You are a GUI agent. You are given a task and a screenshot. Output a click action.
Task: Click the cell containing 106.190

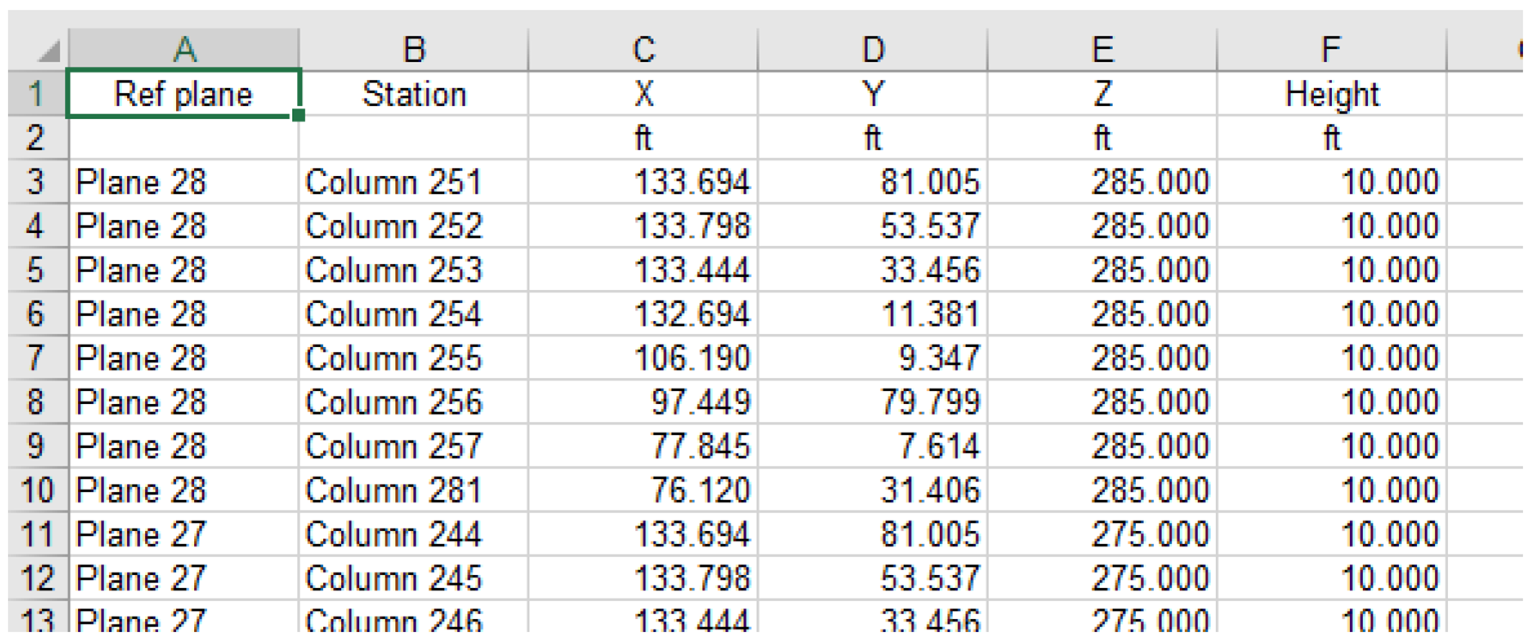click(644, 358)
